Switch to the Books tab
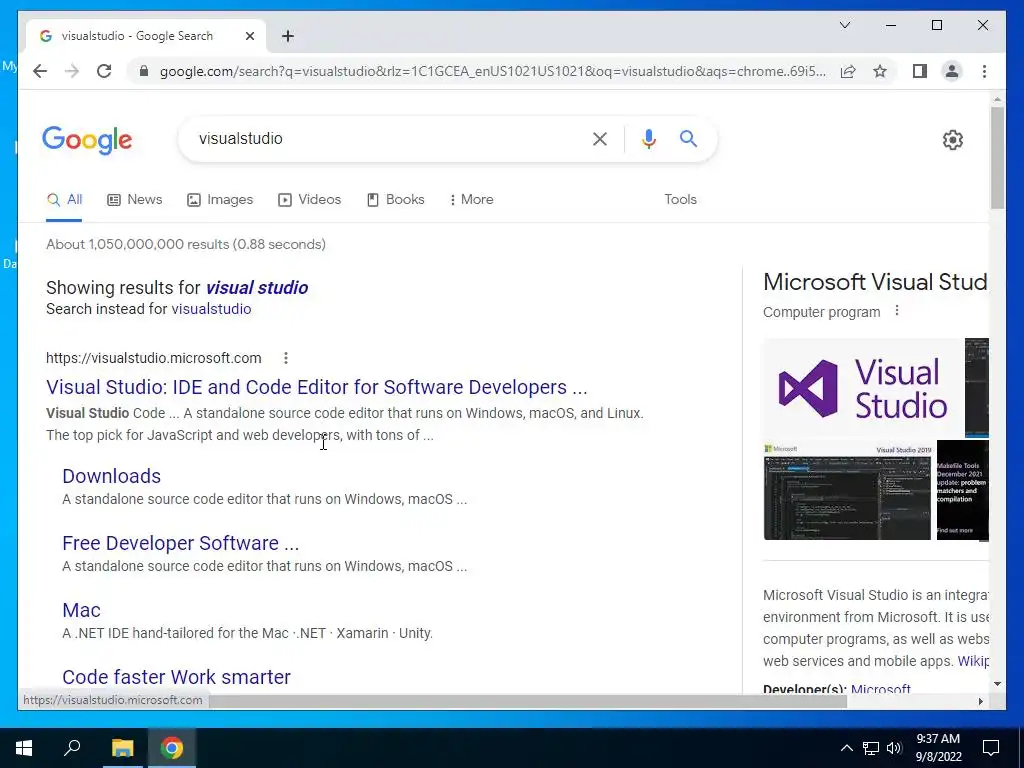Viewport: 1024px width, 768px height. [396, 200]
